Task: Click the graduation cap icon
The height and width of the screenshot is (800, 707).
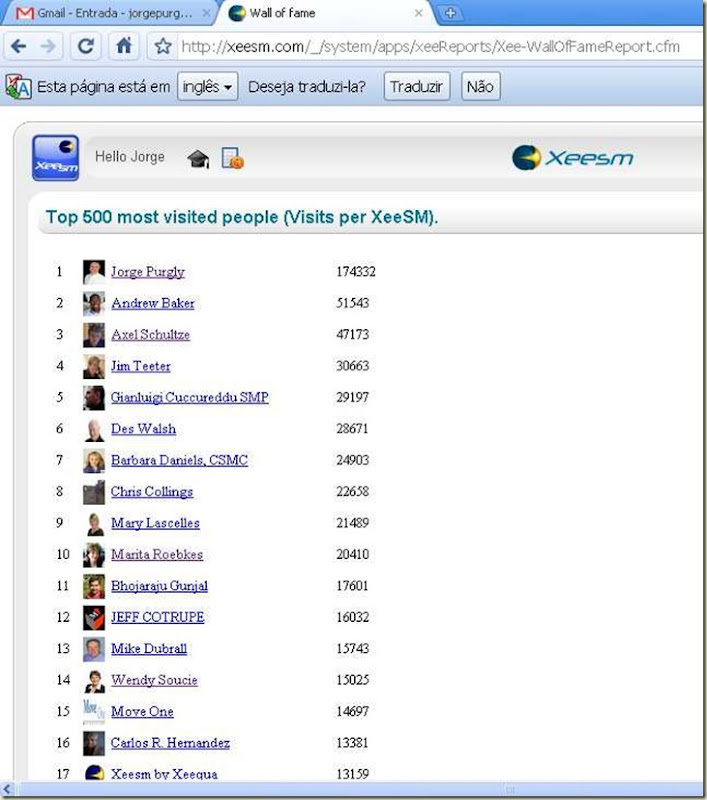Action: tap(198, 159)
